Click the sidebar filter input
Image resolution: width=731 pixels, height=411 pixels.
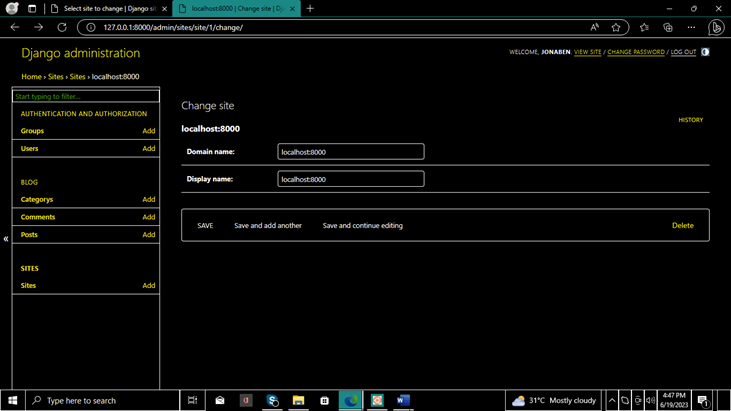pyautogui.click(x=86, y=96)
